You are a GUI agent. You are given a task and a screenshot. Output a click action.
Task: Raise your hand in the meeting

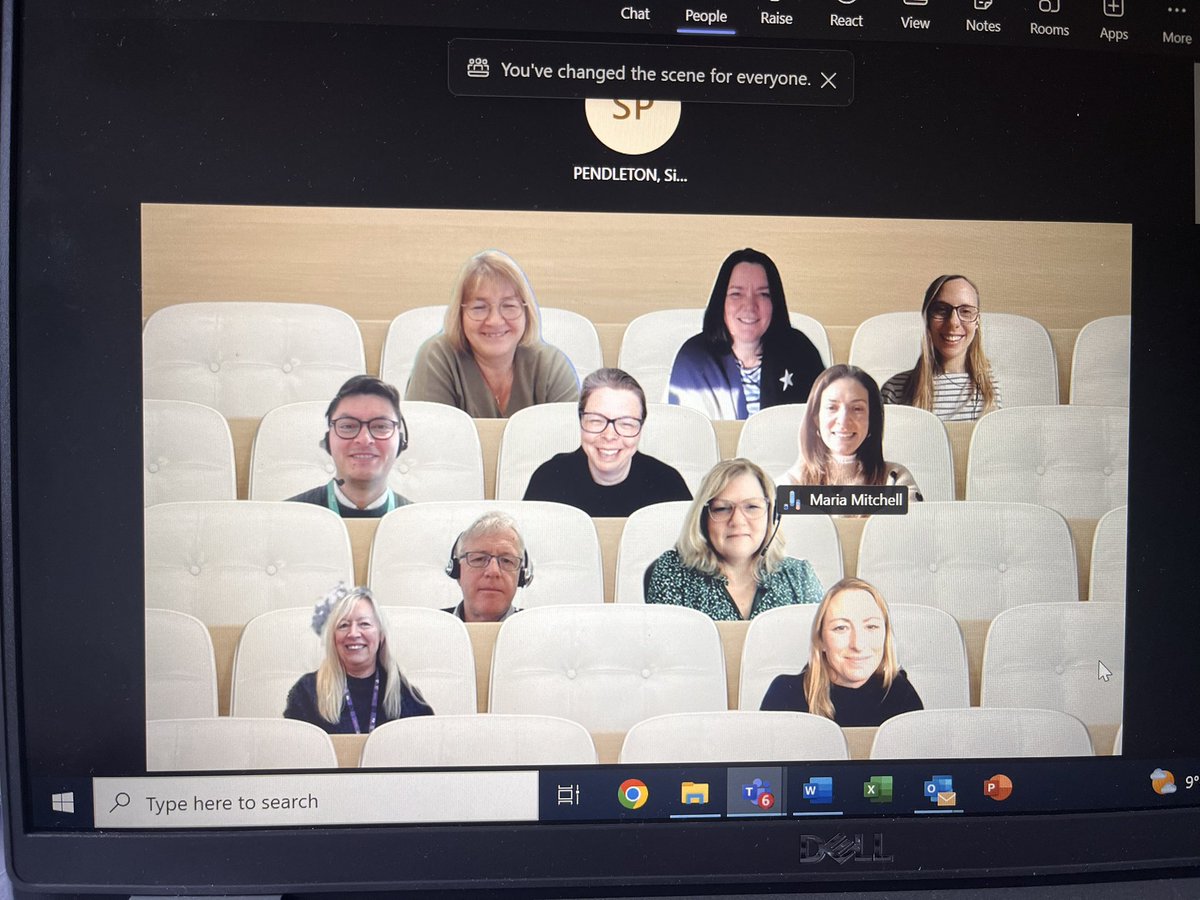[776, 16]
